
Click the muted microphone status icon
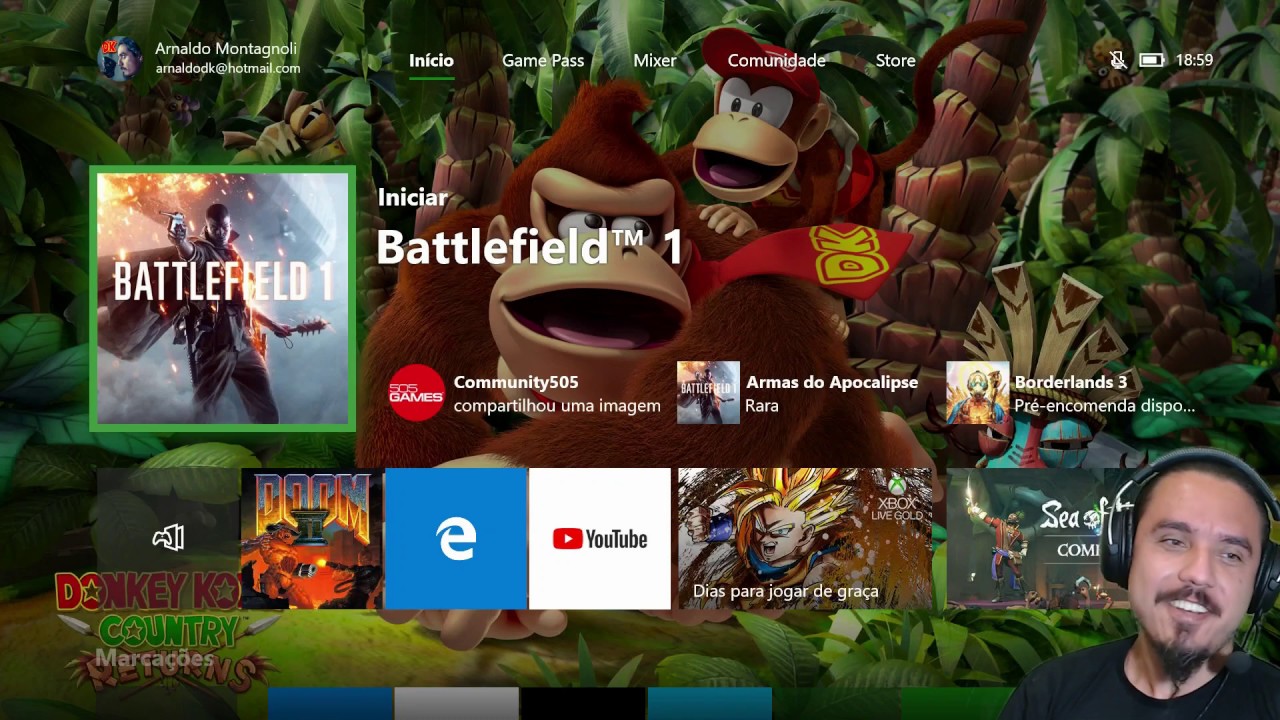pyautogui.click(x=1118, y=60)
